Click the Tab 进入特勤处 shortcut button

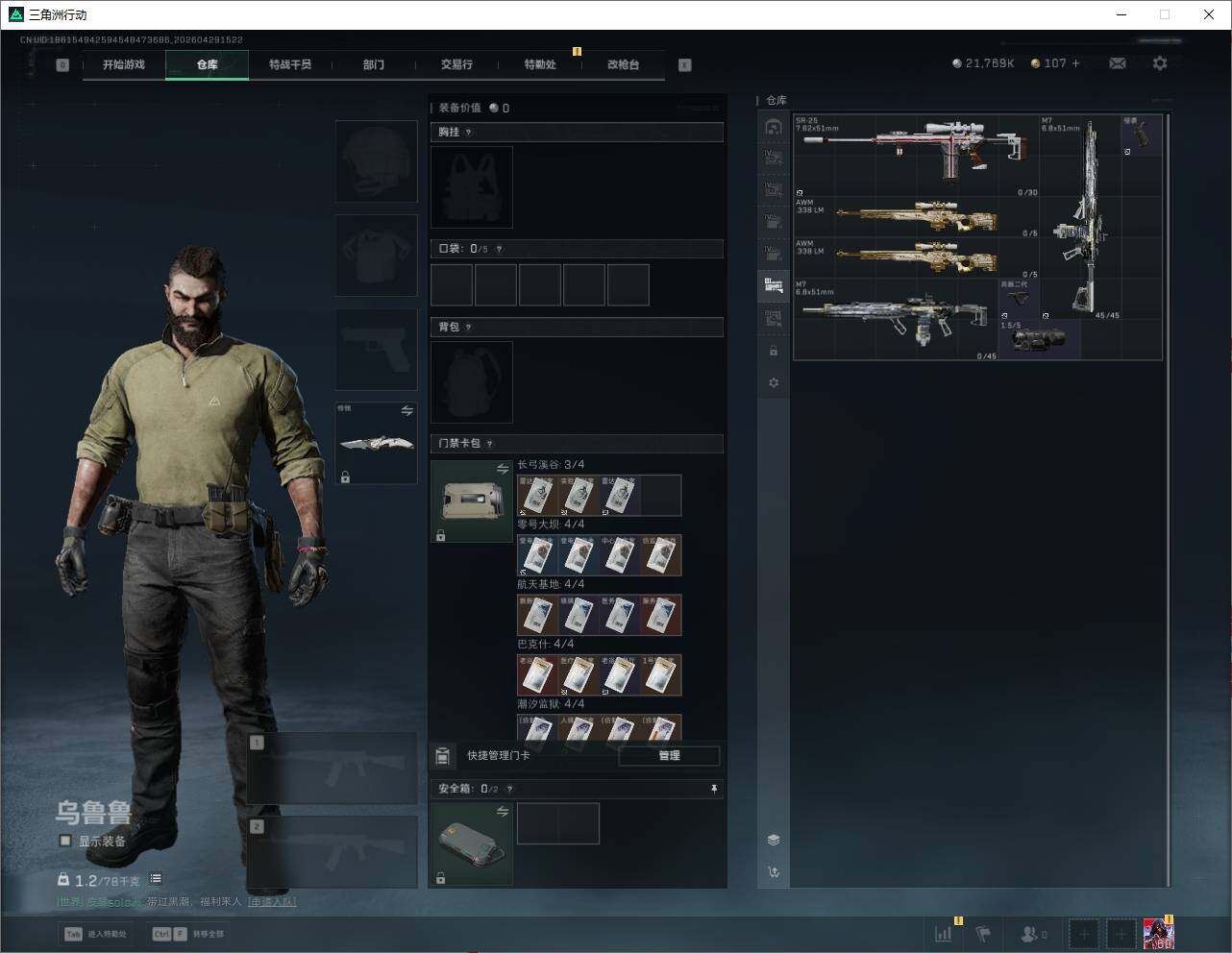coord(95,934)
